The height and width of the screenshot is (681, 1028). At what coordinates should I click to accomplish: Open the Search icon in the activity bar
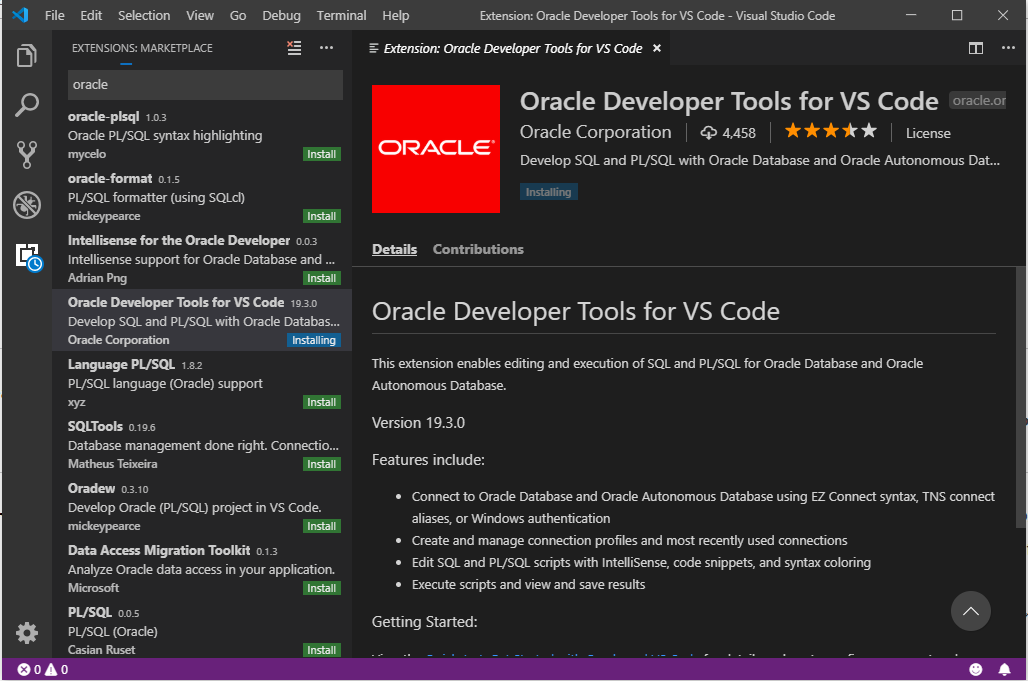point(27,105)
